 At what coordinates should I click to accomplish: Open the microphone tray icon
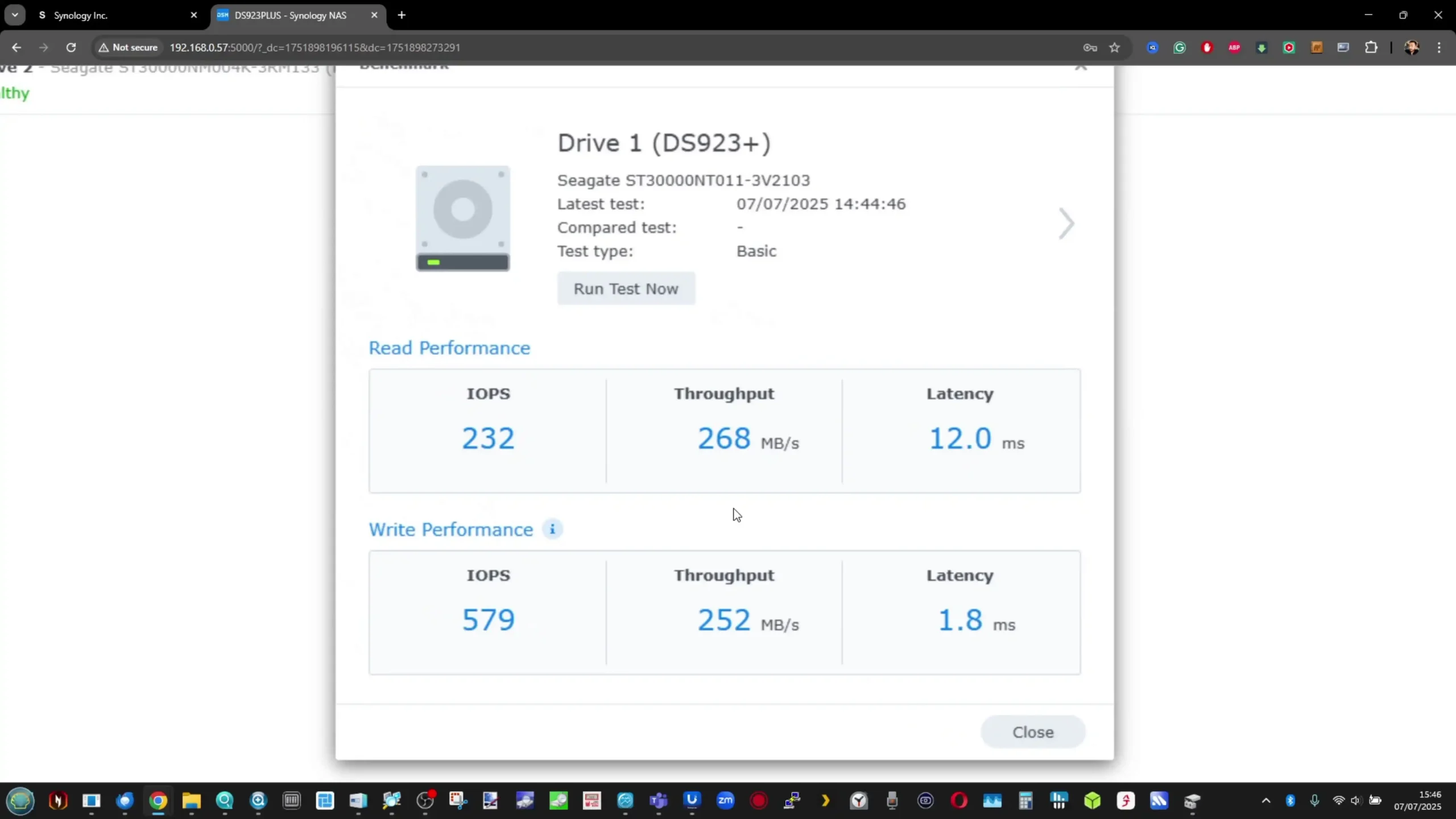pyautogui.click(x=1314, y=801)
